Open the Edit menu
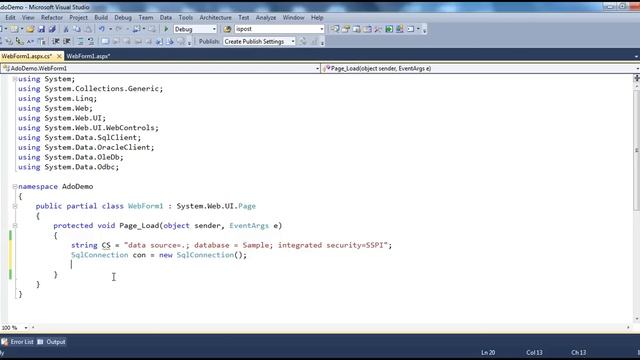 pos(10,18)
